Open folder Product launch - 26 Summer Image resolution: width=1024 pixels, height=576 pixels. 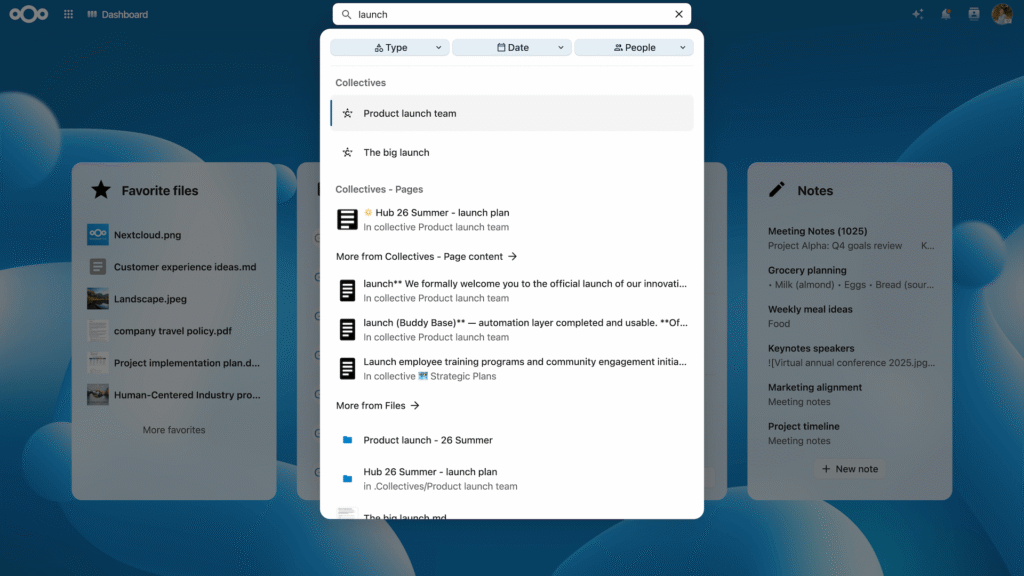pyautogui.click(x=512, y=440)
